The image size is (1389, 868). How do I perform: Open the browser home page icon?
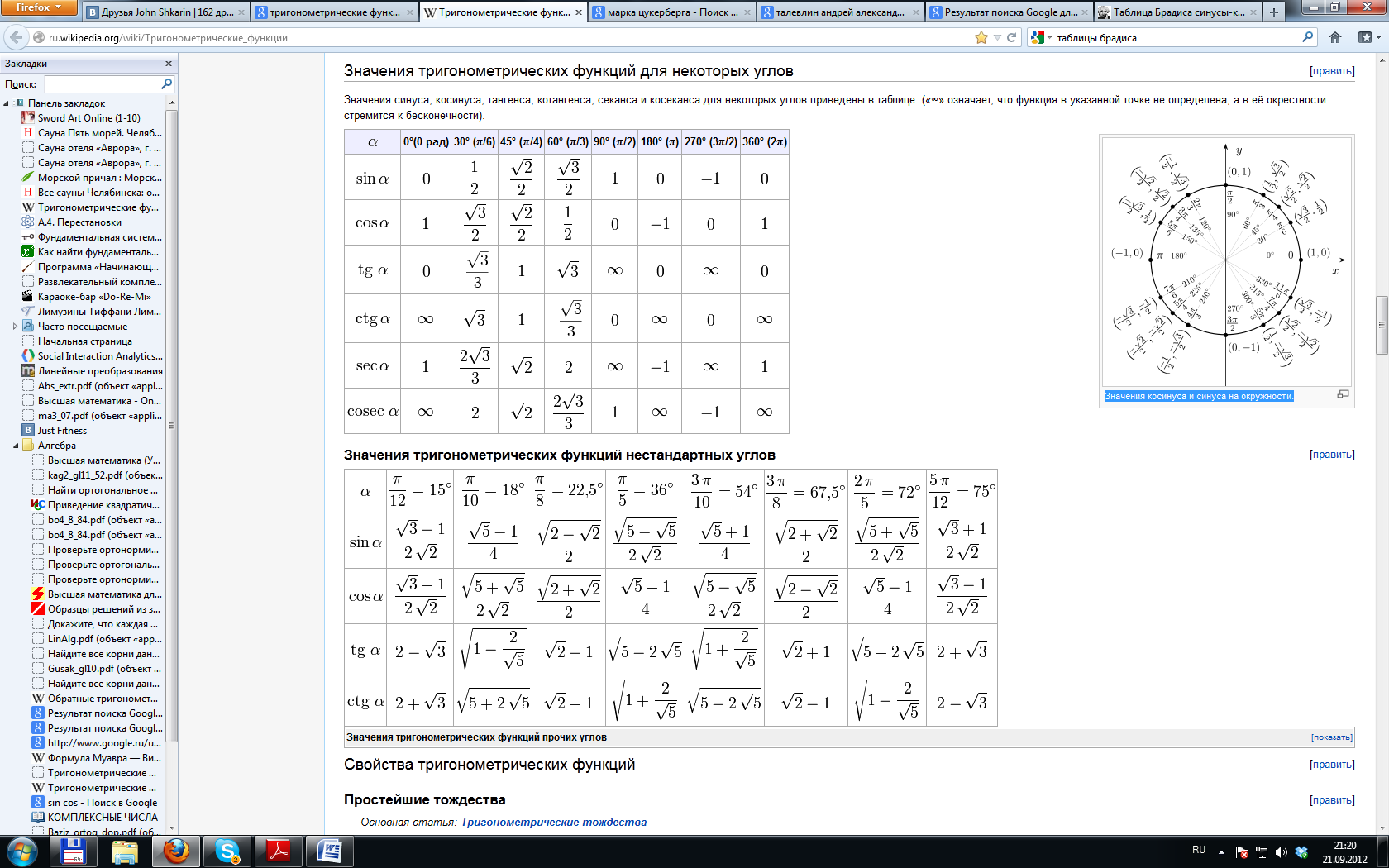[1335, 37]
